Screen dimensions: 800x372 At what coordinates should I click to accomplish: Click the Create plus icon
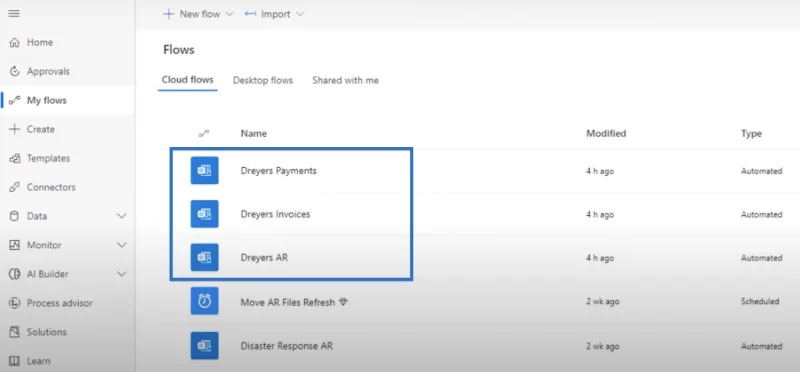point(15,129)
